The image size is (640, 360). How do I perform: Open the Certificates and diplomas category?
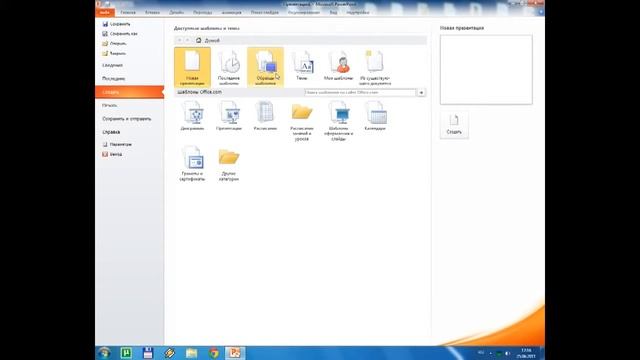[x=192, y=164]
